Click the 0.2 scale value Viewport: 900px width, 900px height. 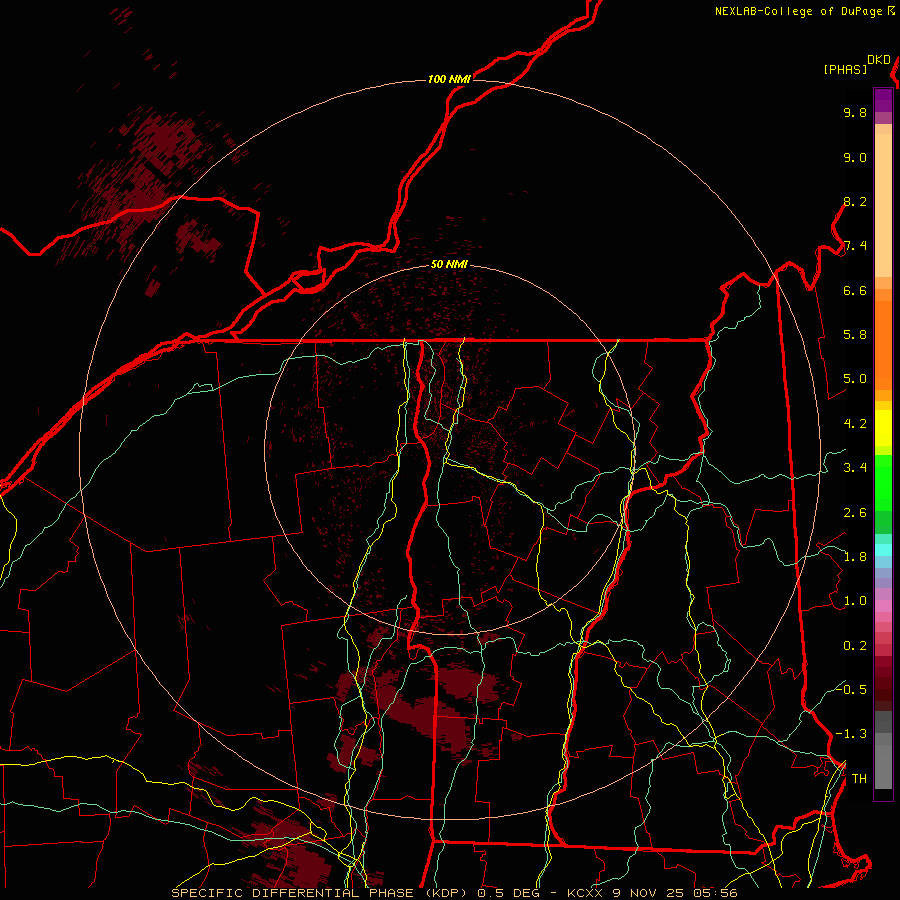pos(855,646)
